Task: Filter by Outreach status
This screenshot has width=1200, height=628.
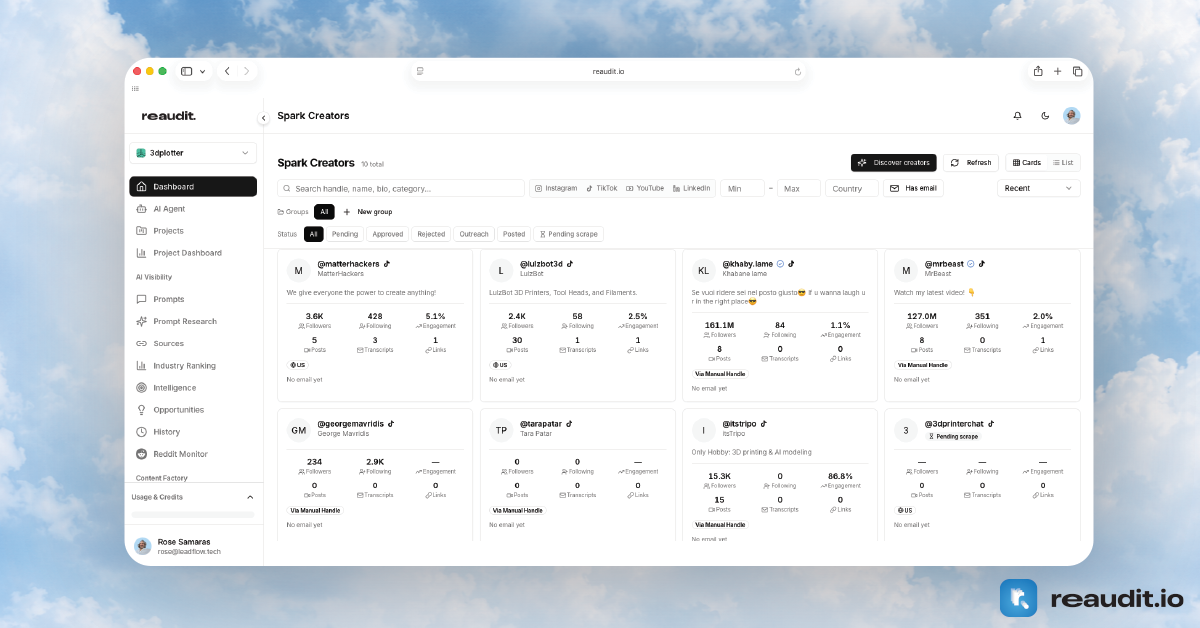Action: [x=474, y=234]
